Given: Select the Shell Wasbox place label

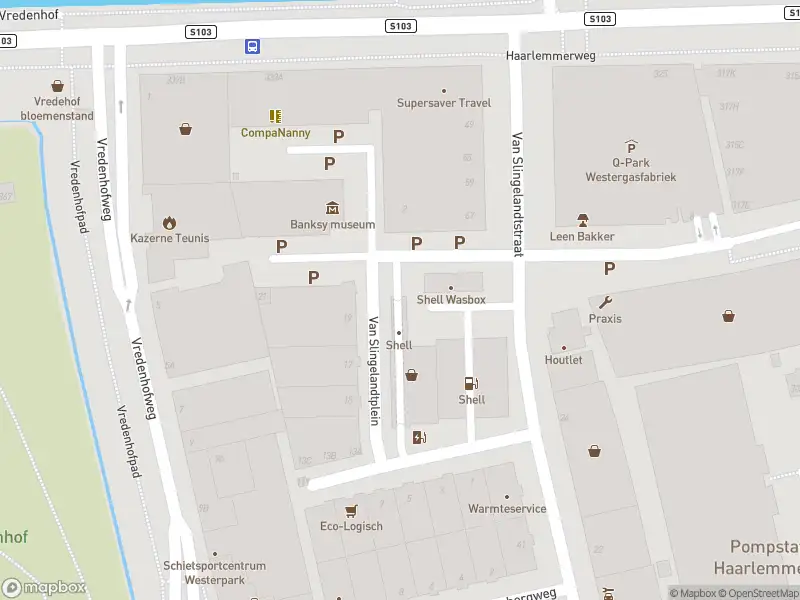Looking at the screenshot, I should point(451,299).
